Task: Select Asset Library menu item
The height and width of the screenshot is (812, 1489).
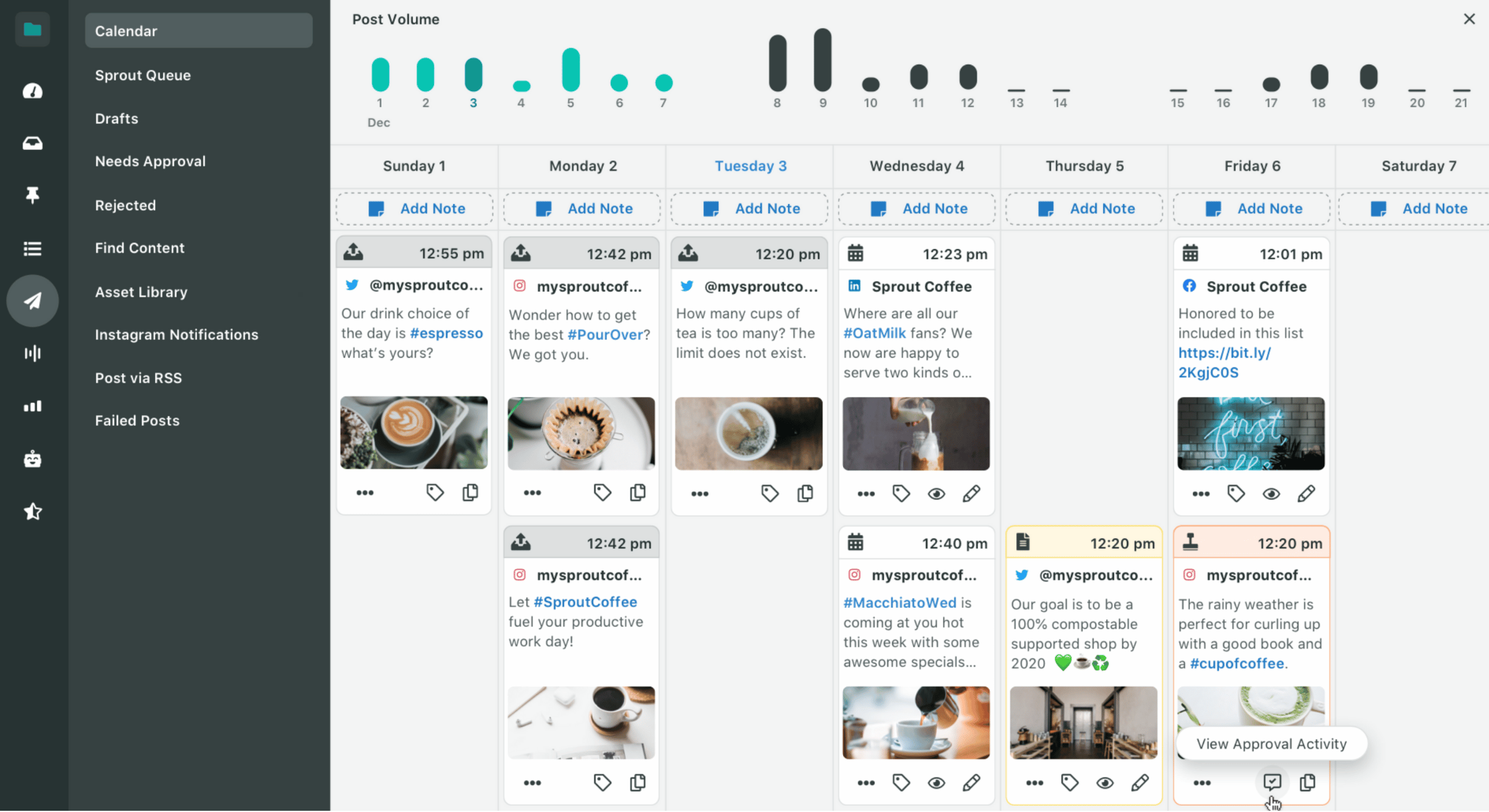Action: 141,292
